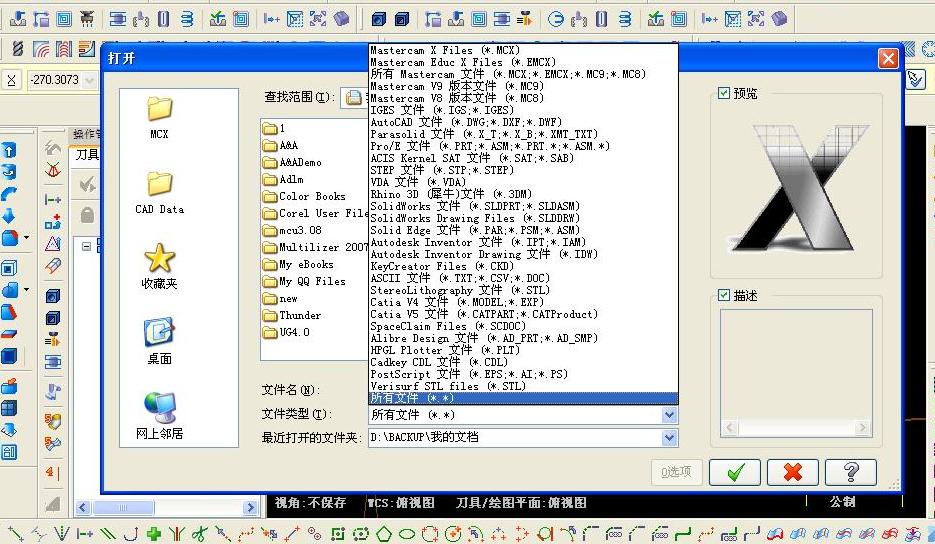Open the 最近打开的文件夹 recent folders dropdown

click(x=669, y=438)
